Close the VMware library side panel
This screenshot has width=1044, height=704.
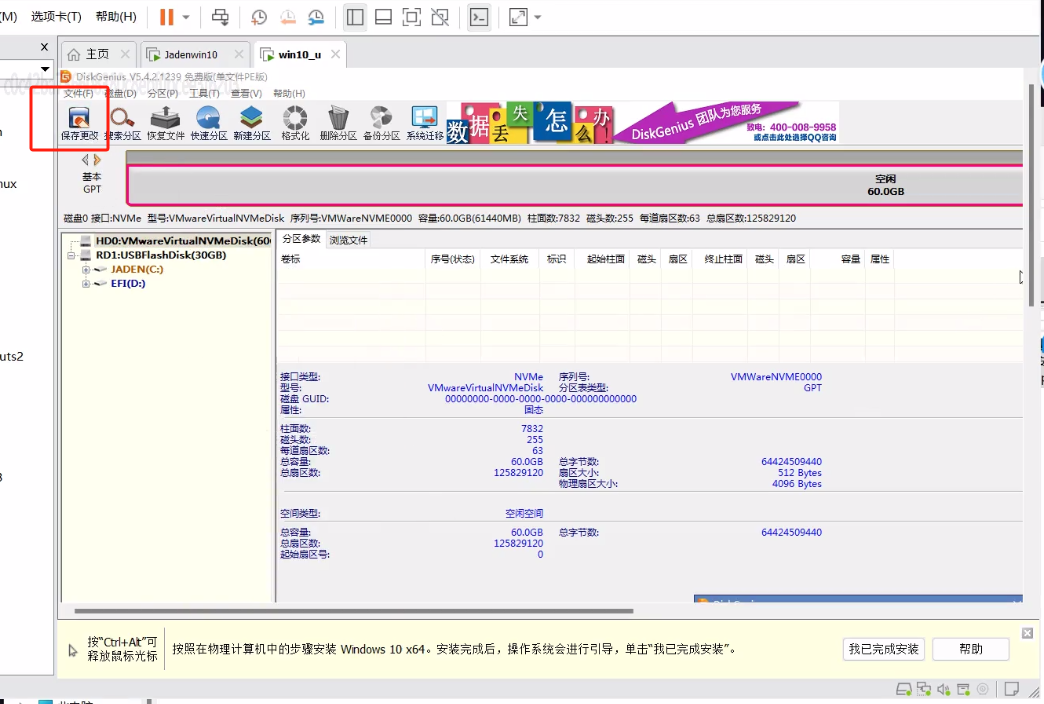coord(44,47)
